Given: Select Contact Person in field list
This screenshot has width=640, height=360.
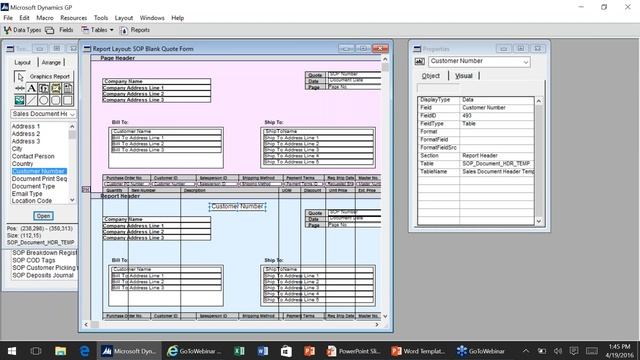Looking at the screenshot, I should [33, 156].
